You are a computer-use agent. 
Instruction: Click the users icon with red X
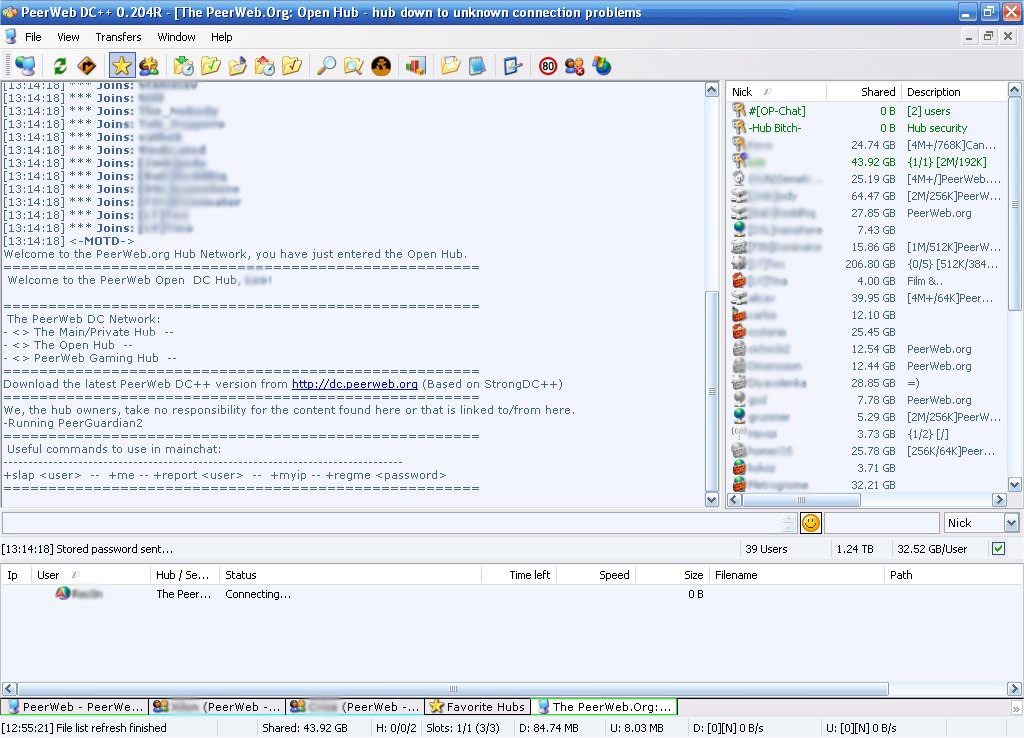click(x=575, y=66)
